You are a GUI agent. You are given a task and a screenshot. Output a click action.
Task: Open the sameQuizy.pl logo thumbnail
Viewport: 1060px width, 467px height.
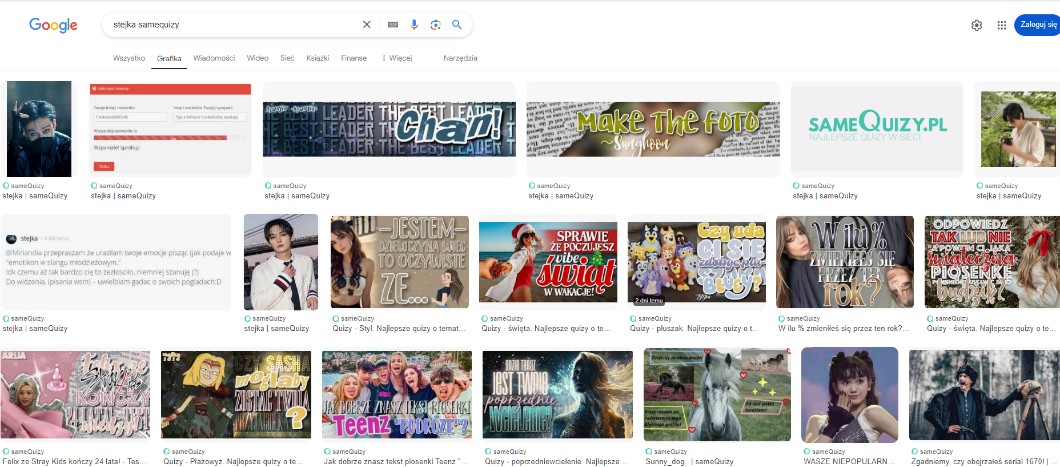876,127
